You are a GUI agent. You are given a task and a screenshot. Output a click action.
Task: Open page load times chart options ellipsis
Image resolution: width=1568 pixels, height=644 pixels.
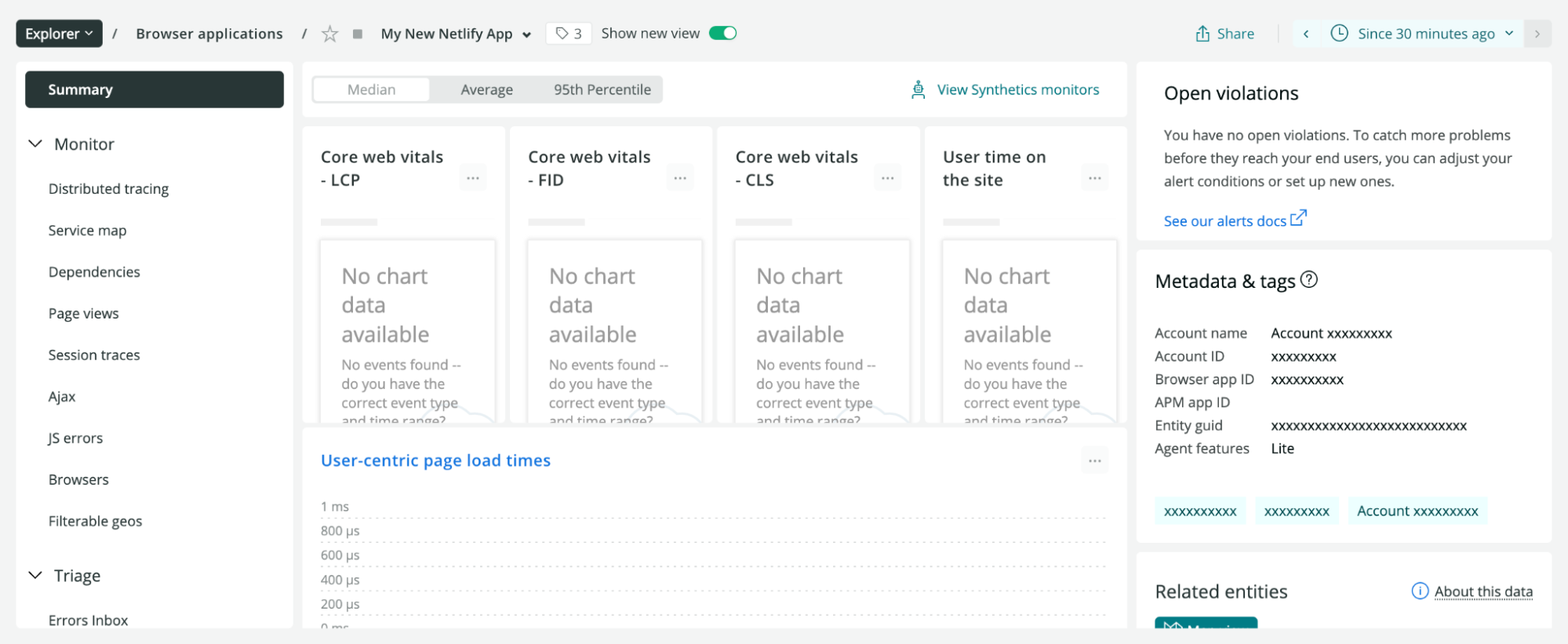click(x=1094, y=461)
